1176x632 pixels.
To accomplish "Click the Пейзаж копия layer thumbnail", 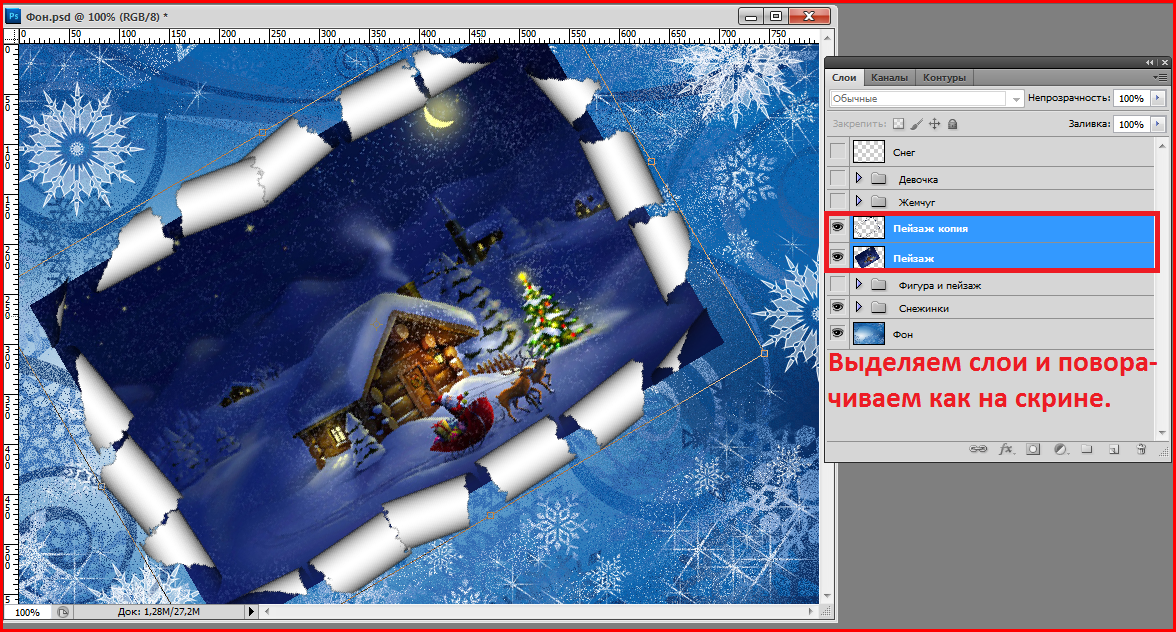I will coord(868,228).
